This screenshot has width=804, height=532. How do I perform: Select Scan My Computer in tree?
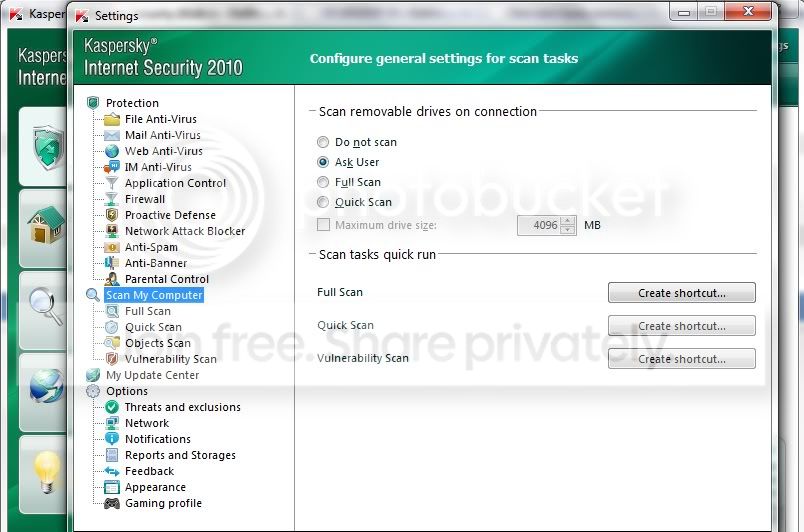(x=154, y=295)
